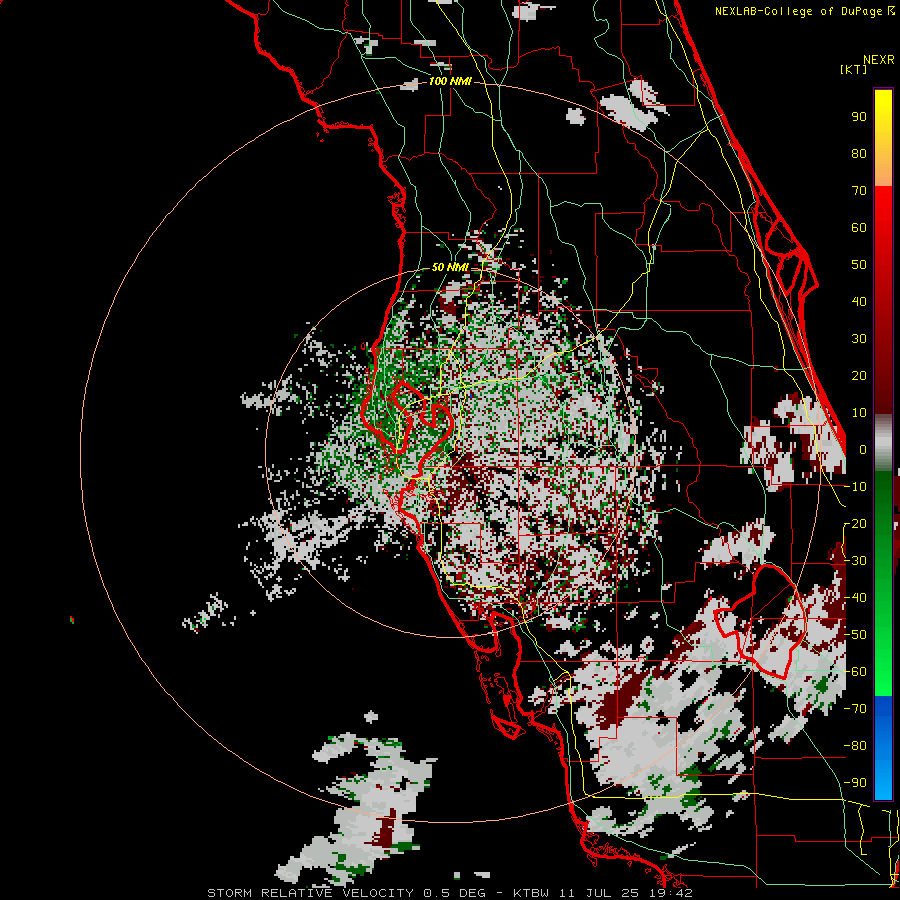The height and width of the screenshot is (900, 900).
Task: Click the 70 value on velocity scale
Action: [859, 191]
